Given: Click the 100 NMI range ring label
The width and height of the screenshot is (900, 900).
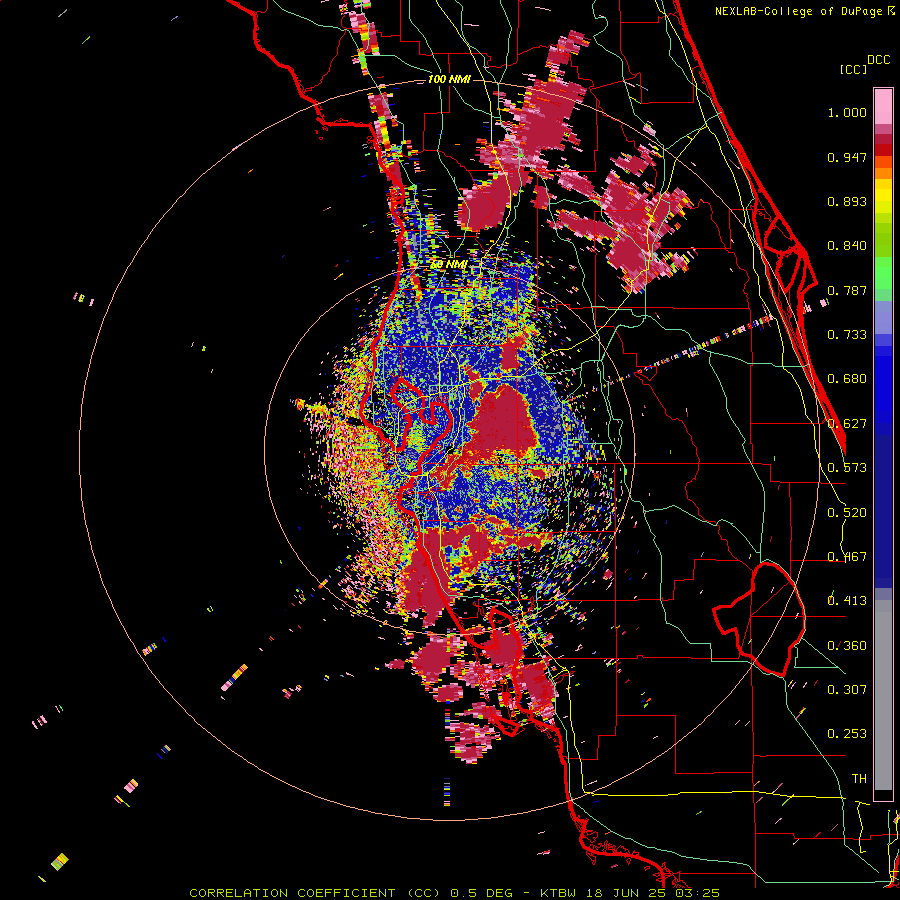Looking at the screenshot, I should [x=449, y=79].
